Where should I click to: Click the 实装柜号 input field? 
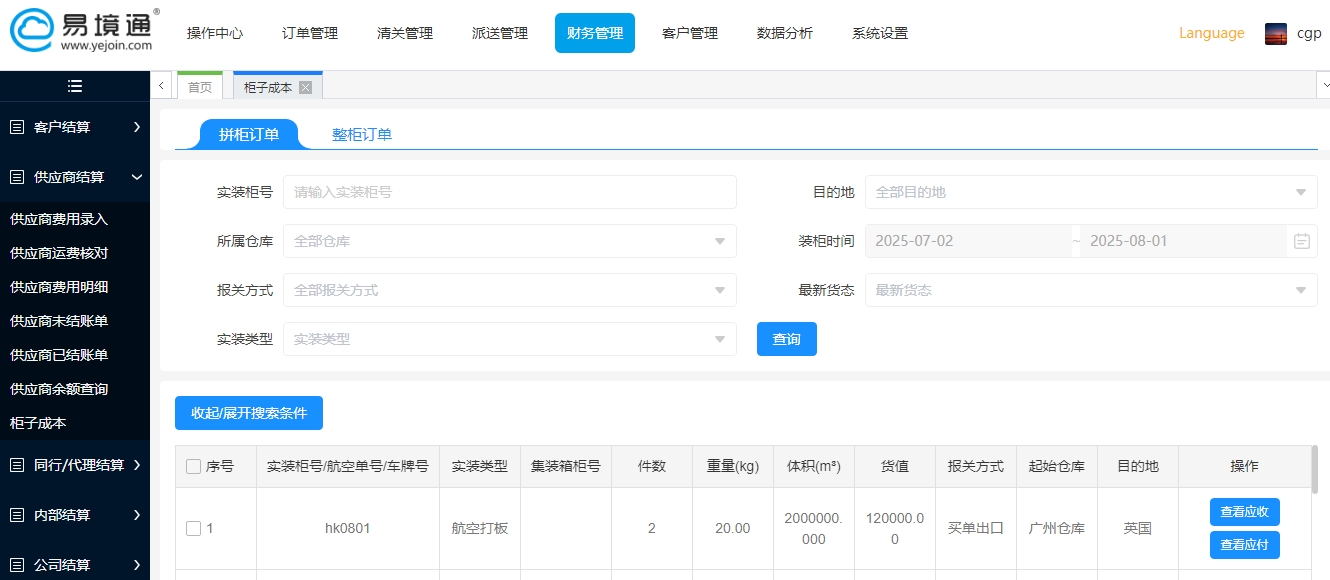click(510, 192)
